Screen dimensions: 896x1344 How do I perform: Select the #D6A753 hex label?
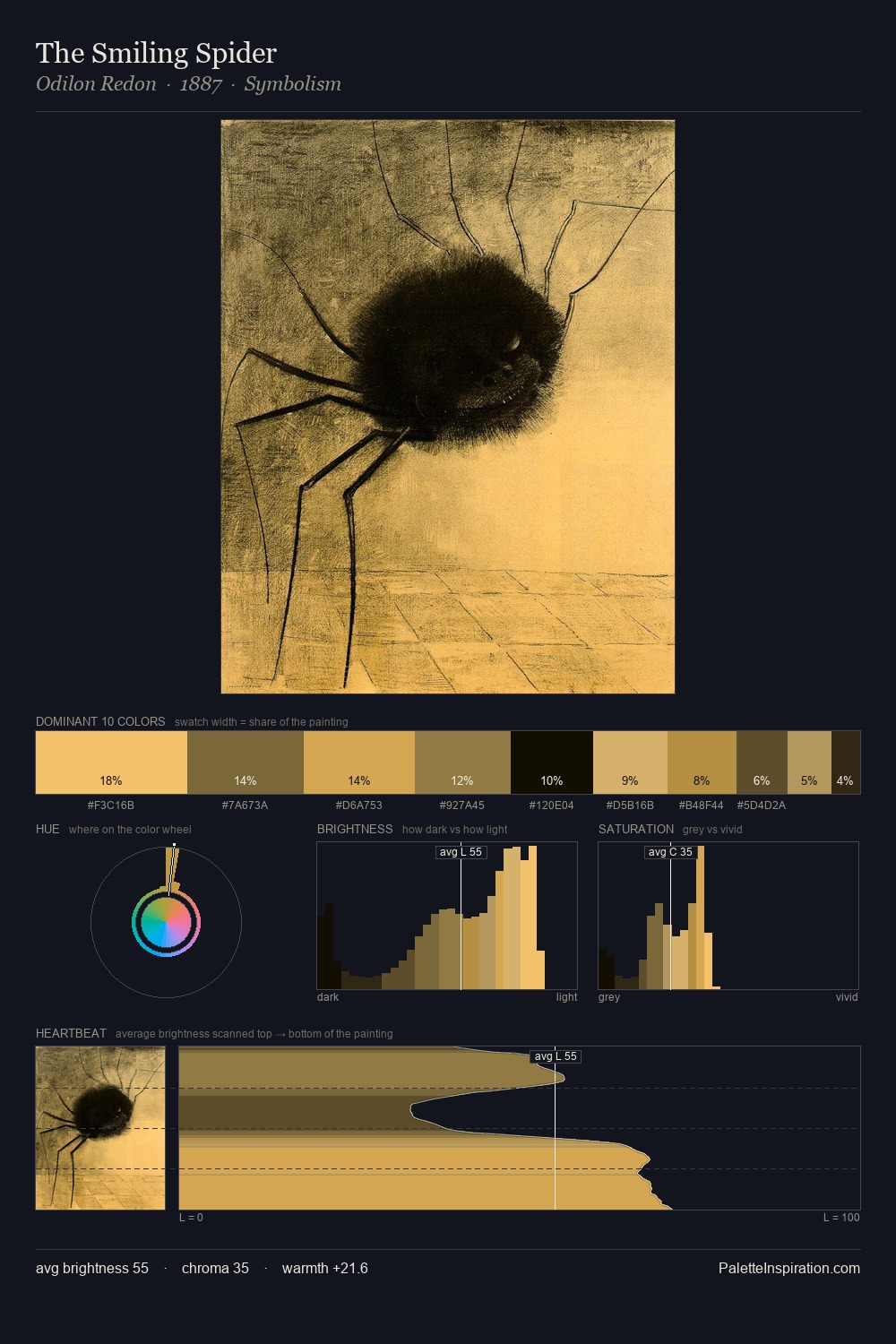click(359, 806)
